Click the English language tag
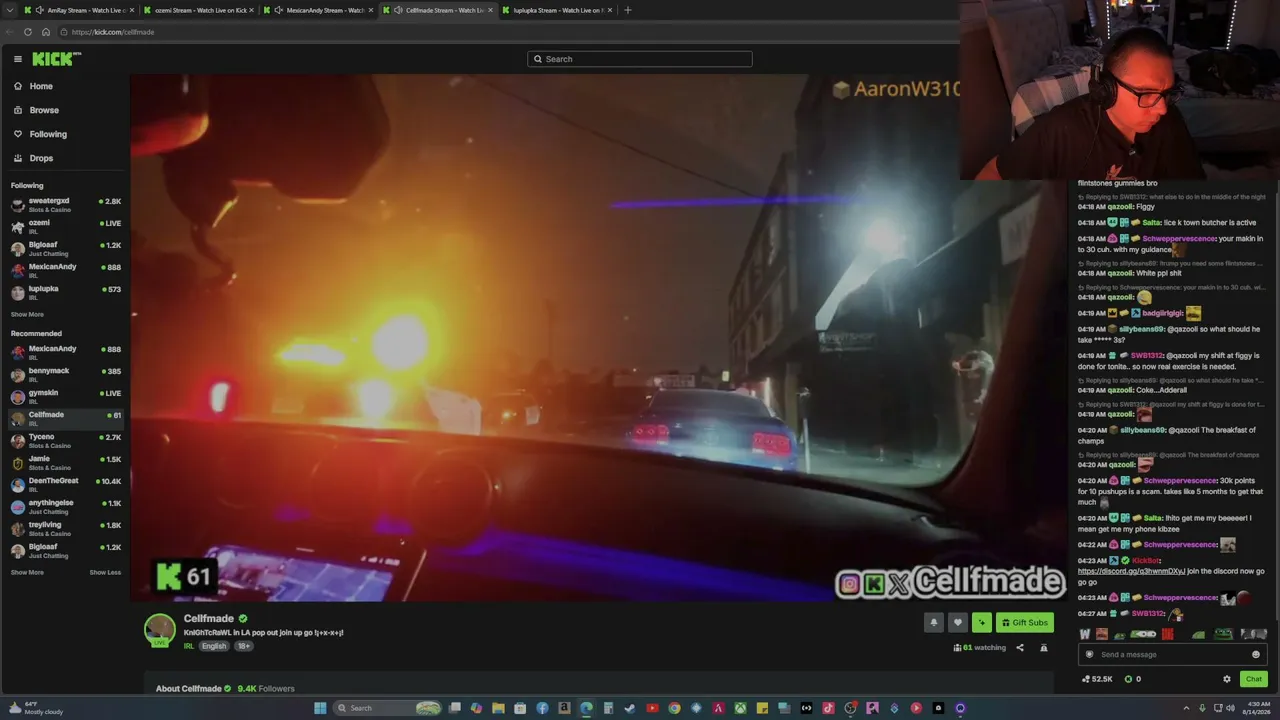 (x=214, y=646)
